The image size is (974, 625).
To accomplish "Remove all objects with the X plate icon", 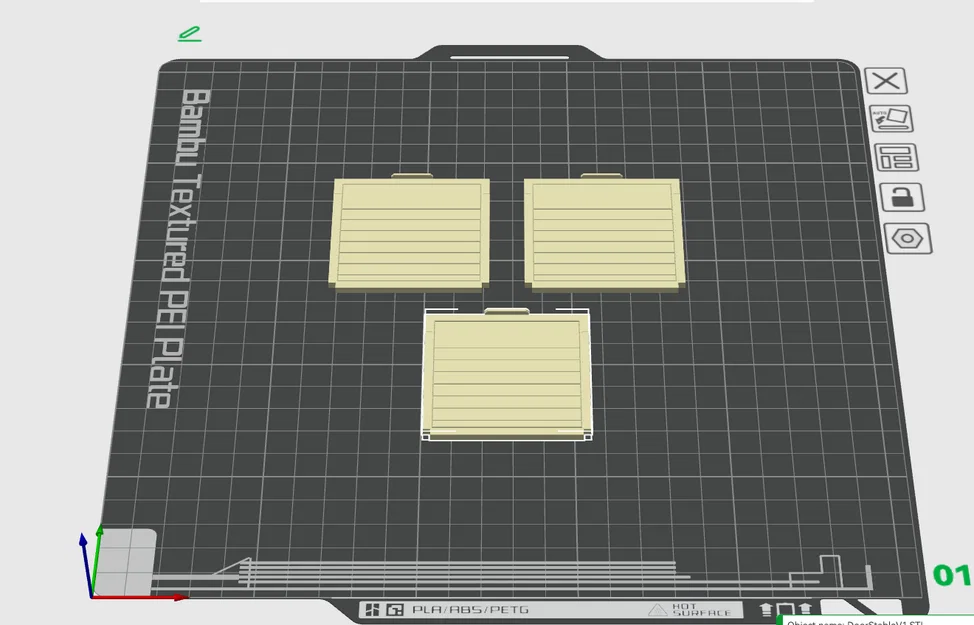I will pyautogui.click(x=886, y=81).
